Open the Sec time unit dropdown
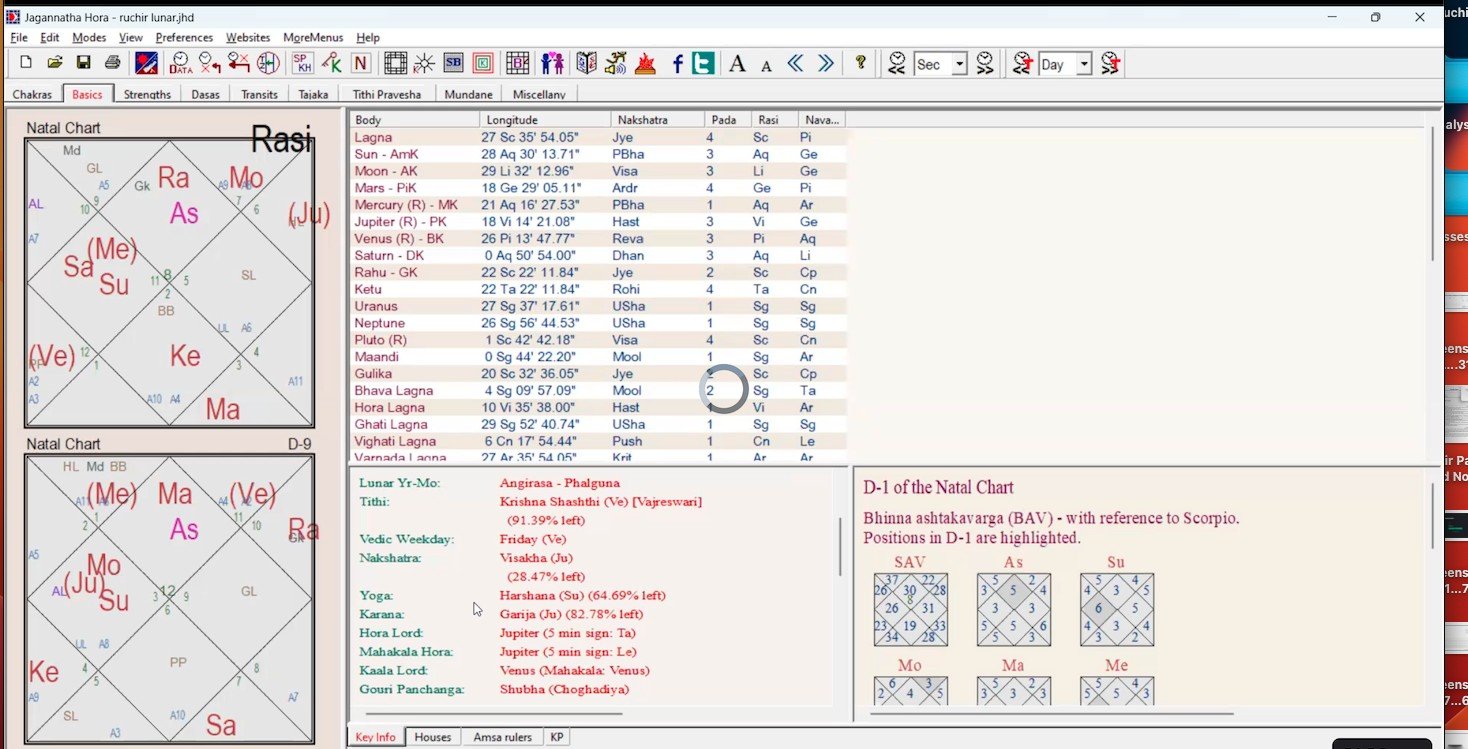Viewport: 1468px width, 749px height. coord(959,65)
